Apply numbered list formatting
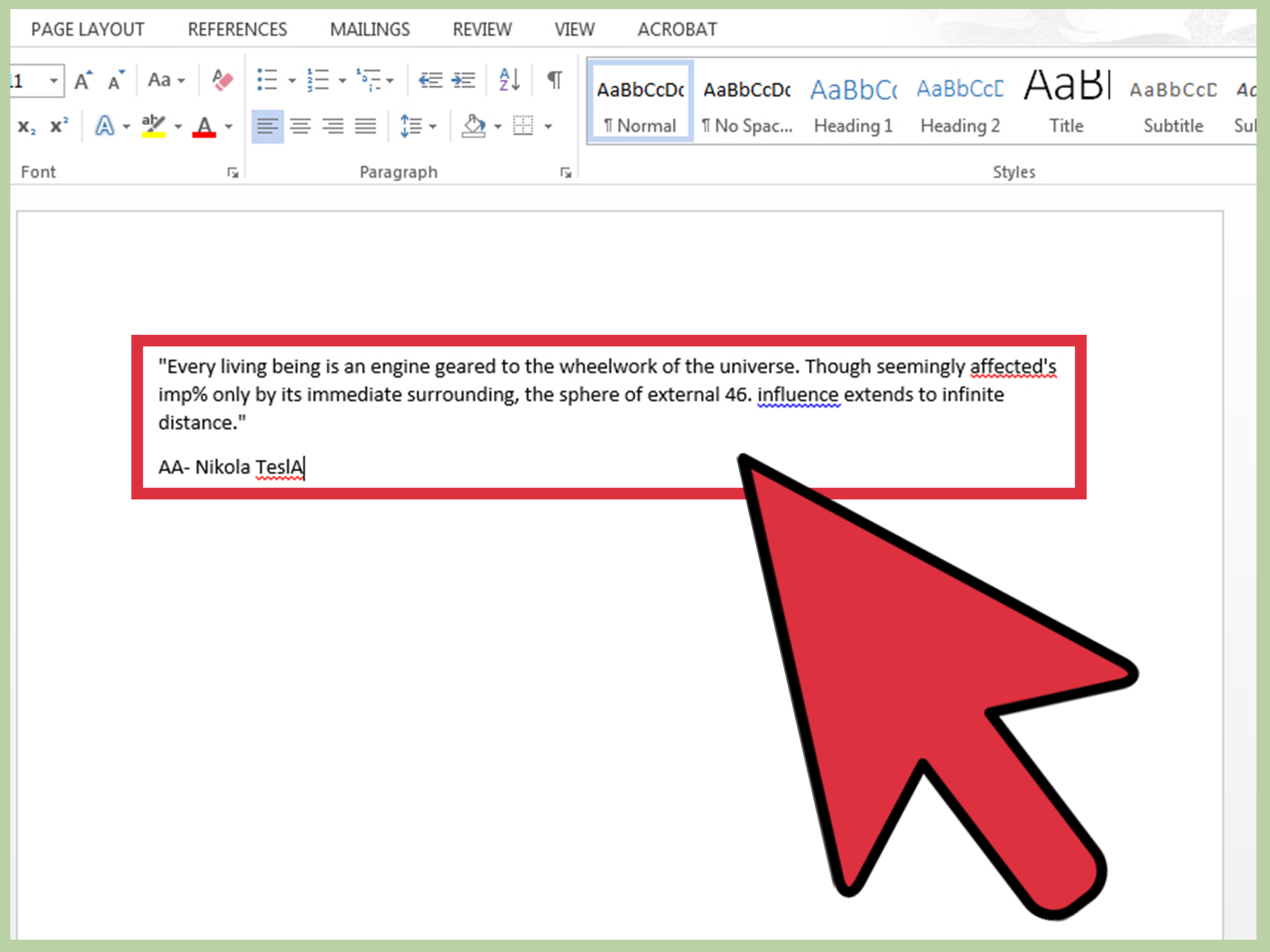The width and height of the screenshot is (1270, 952). pyautogui.click(x=317, y=80)
